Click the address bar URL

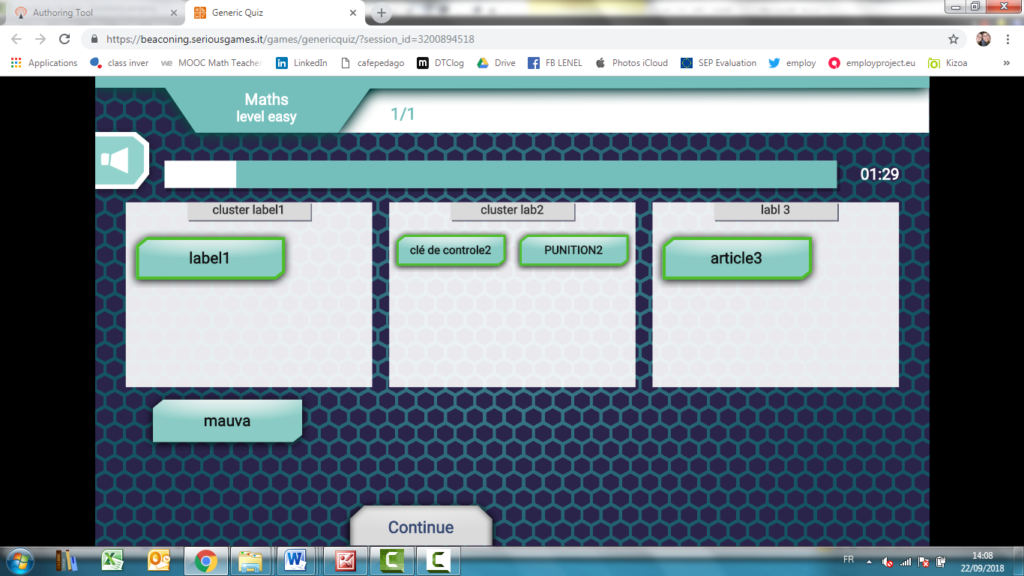pos(290,39)
